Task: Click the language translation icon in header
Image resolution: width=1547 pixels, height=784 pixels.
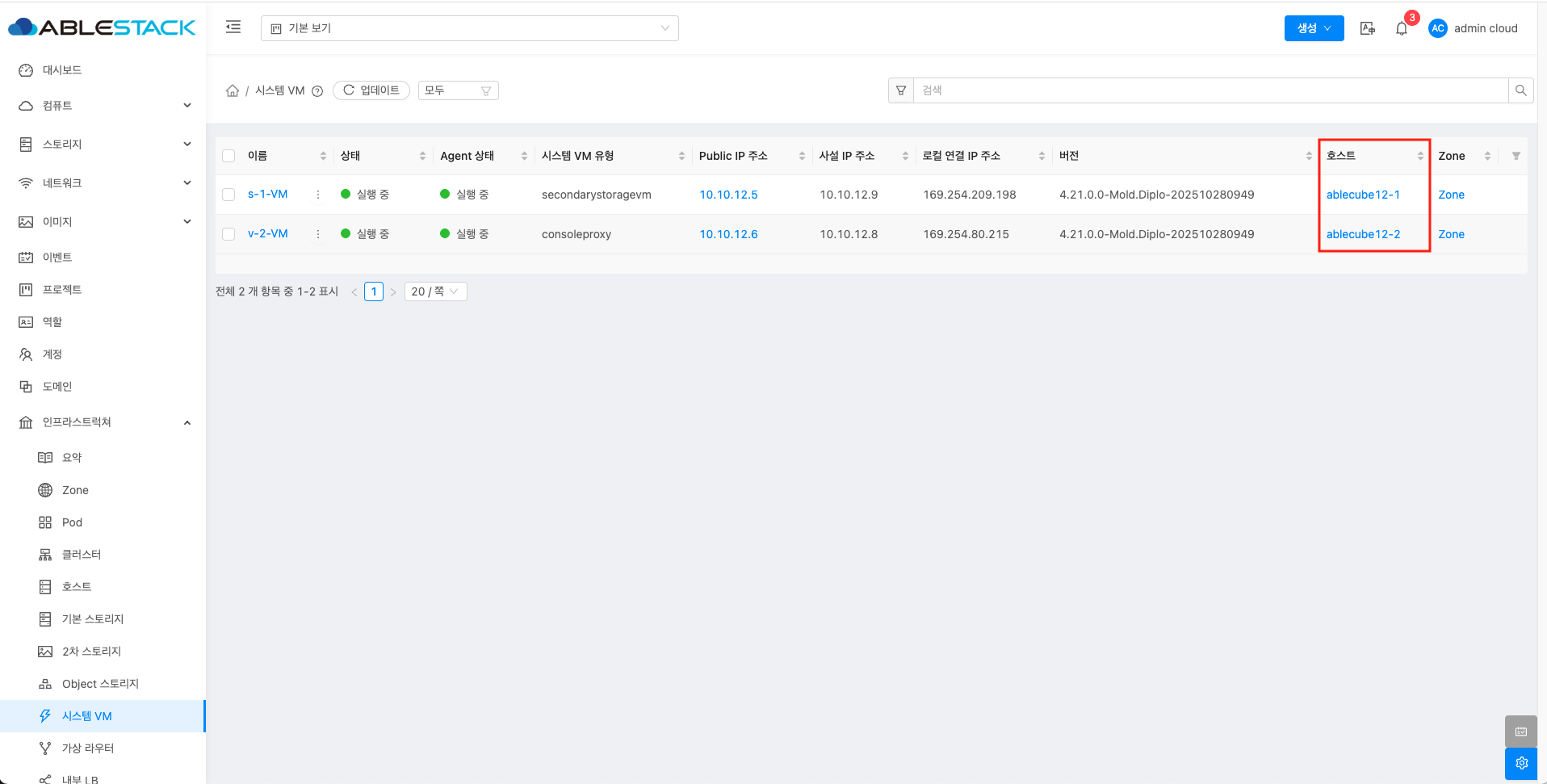Action: 1367,28
